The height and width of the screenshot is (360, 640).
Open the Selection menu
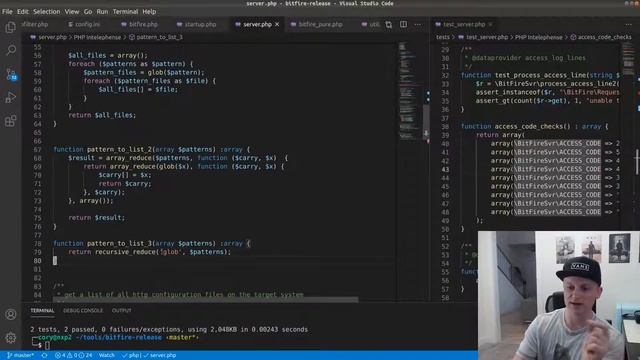(47, 11)
